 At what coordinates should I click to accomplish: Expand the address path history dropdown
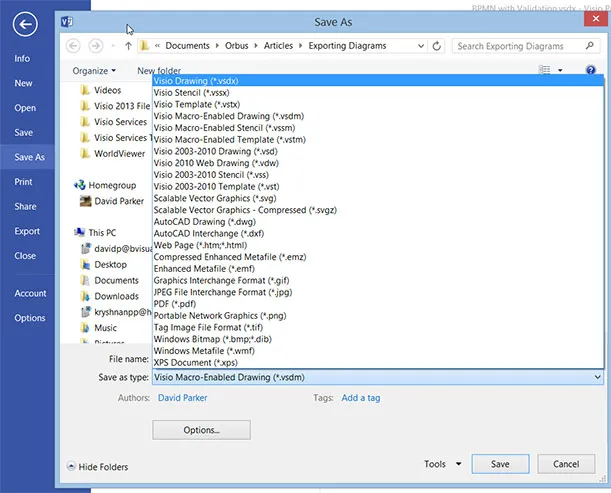click(x=421, y=46)
